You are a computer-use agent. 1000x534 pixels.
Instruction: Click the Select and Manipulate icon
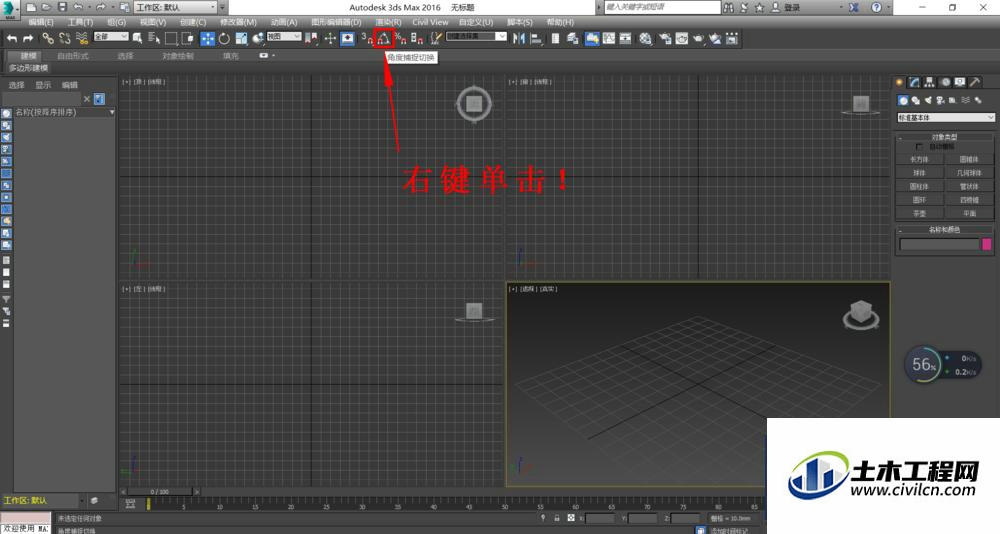click(330, 38)
